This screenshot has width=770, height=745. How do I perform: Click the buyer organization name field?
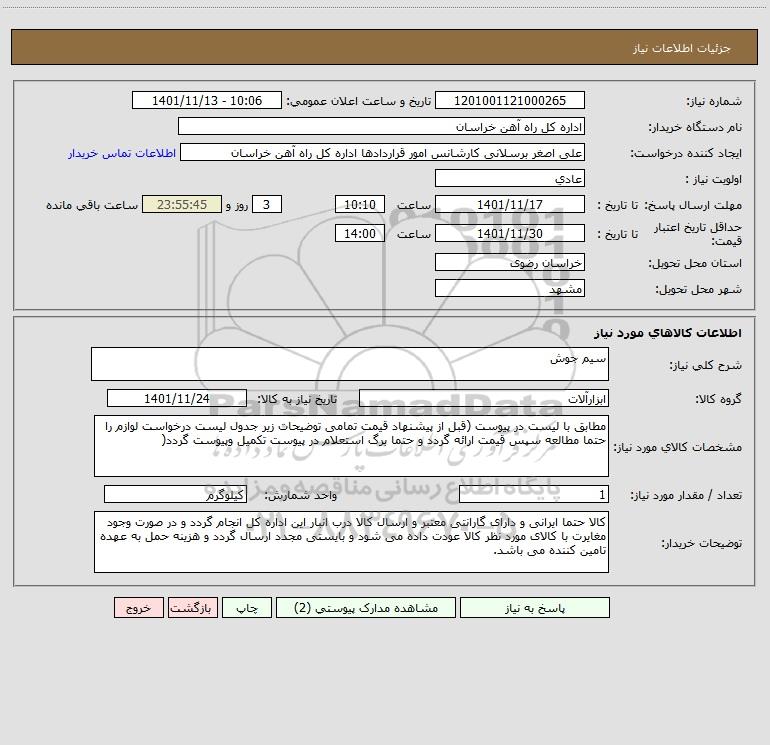(x=381, y=126)
